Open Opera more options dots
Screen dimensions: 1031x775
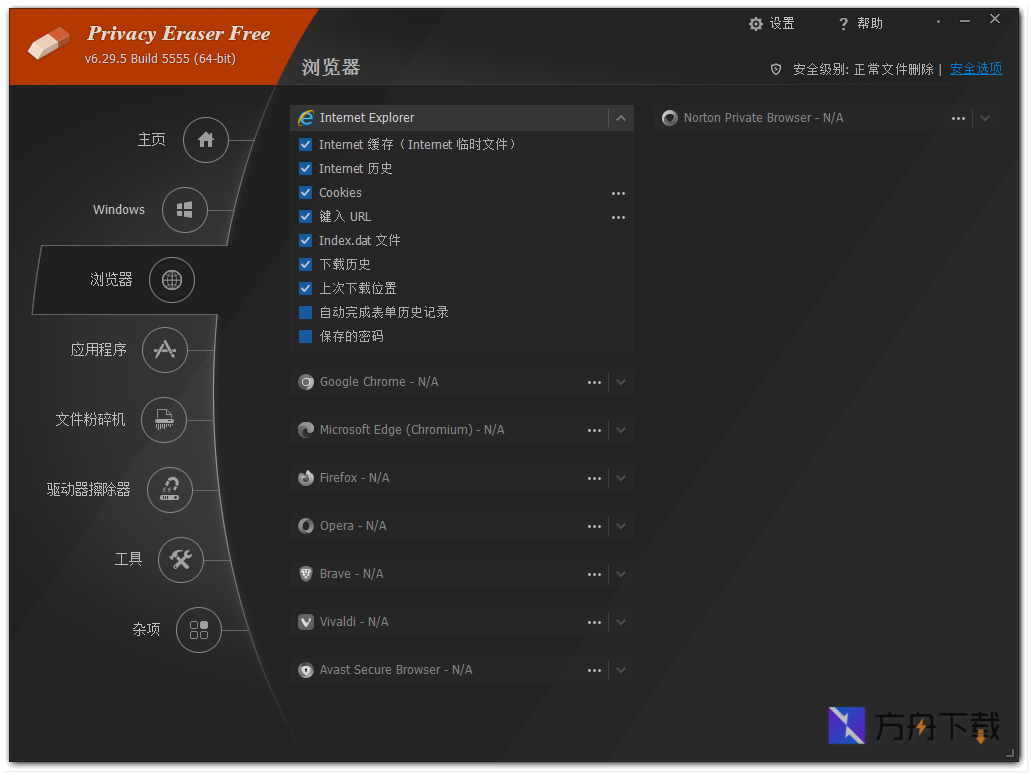pyautogui.click(x=594, y=527)
